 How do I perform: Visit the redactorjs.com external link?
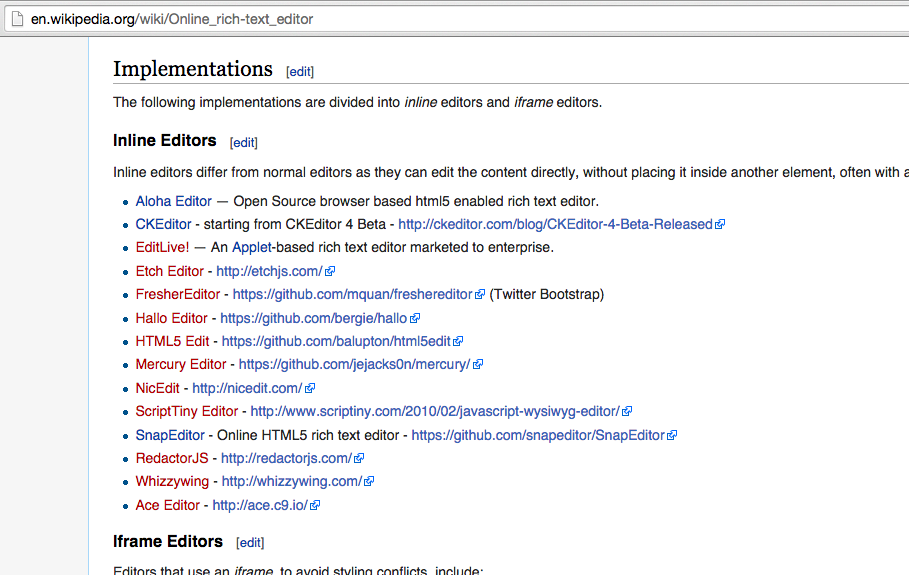coord(286,458)
